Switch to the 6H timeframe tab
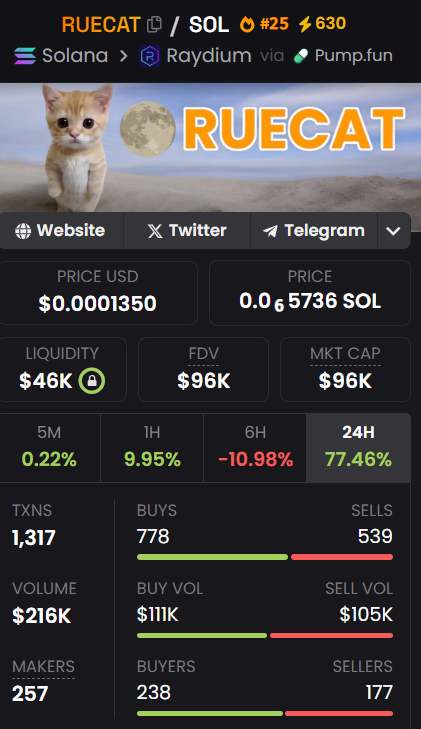The image size is (421, 729). point(255,448)
